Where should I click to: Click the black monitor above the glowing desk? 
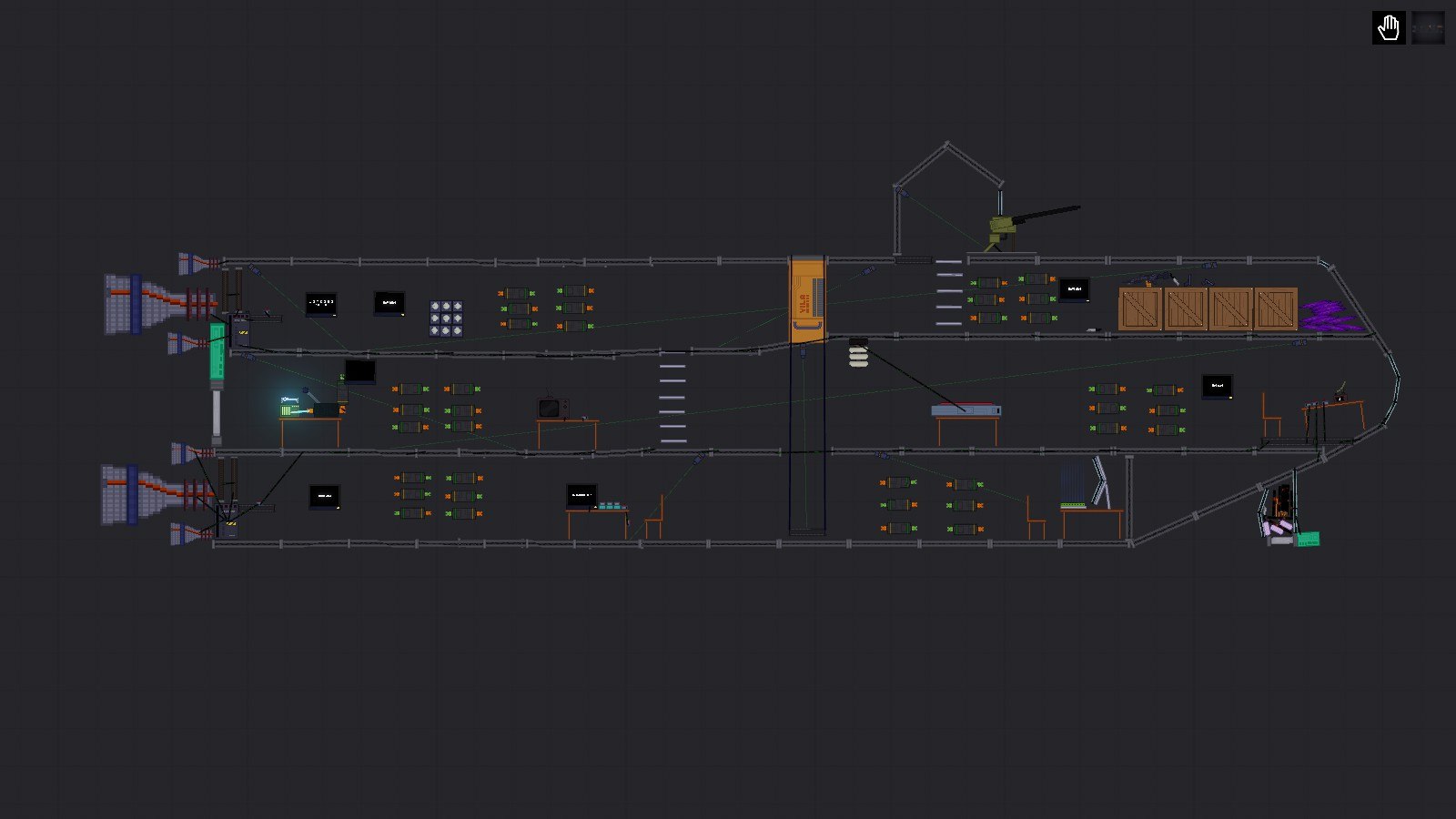point(360,371)
